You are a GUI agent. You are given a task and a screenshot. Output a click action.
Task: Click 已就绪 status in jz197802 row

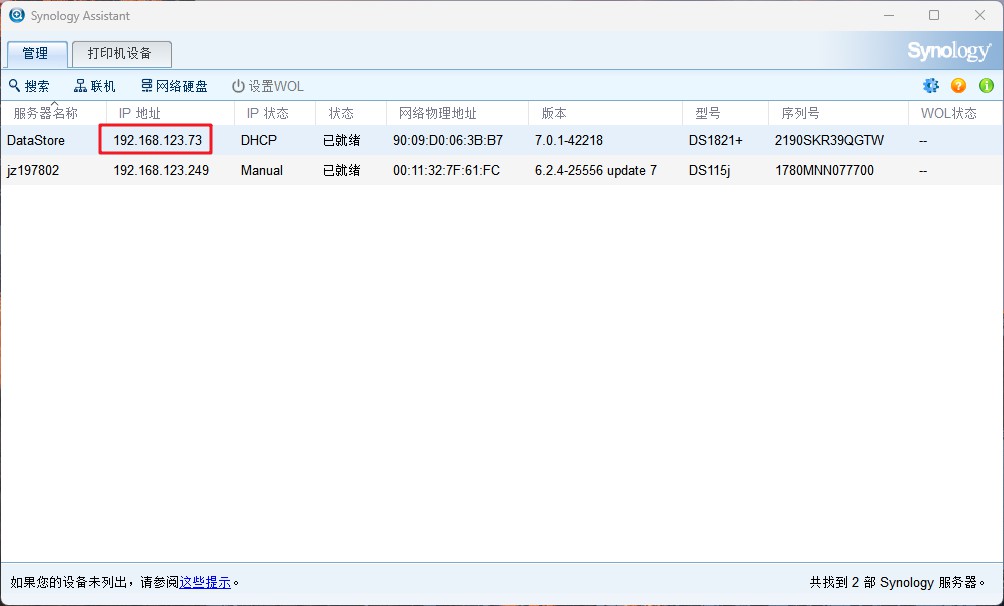(x=341, y=170)
